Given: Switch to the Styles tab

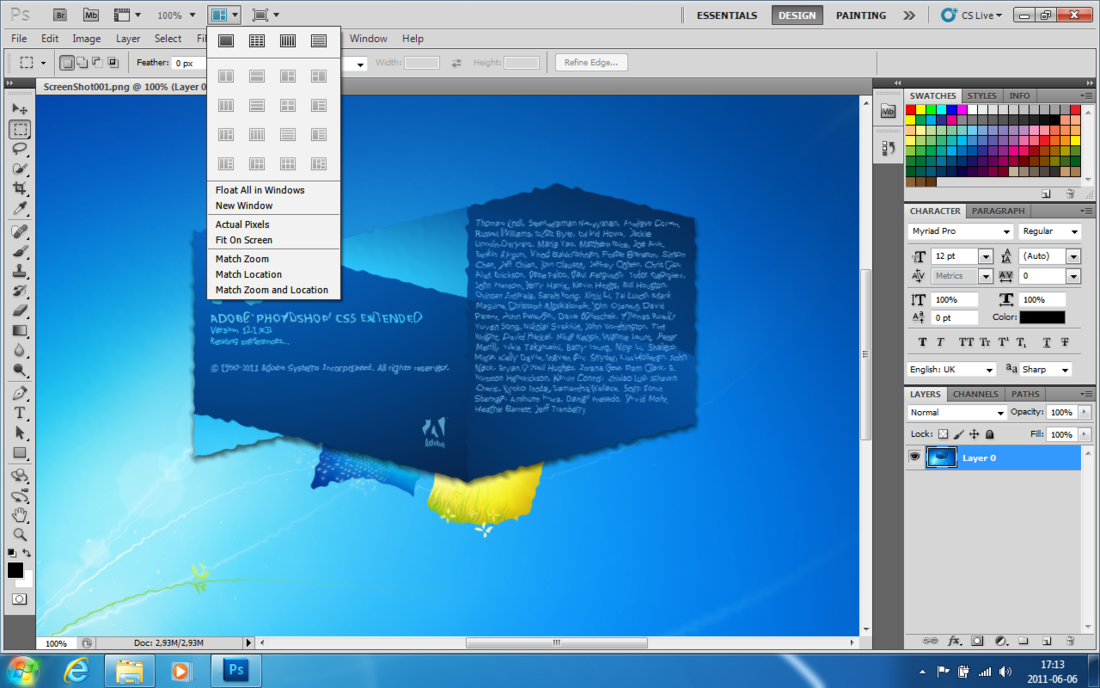Looking at the screenshot, I should [x=981, y=95].
